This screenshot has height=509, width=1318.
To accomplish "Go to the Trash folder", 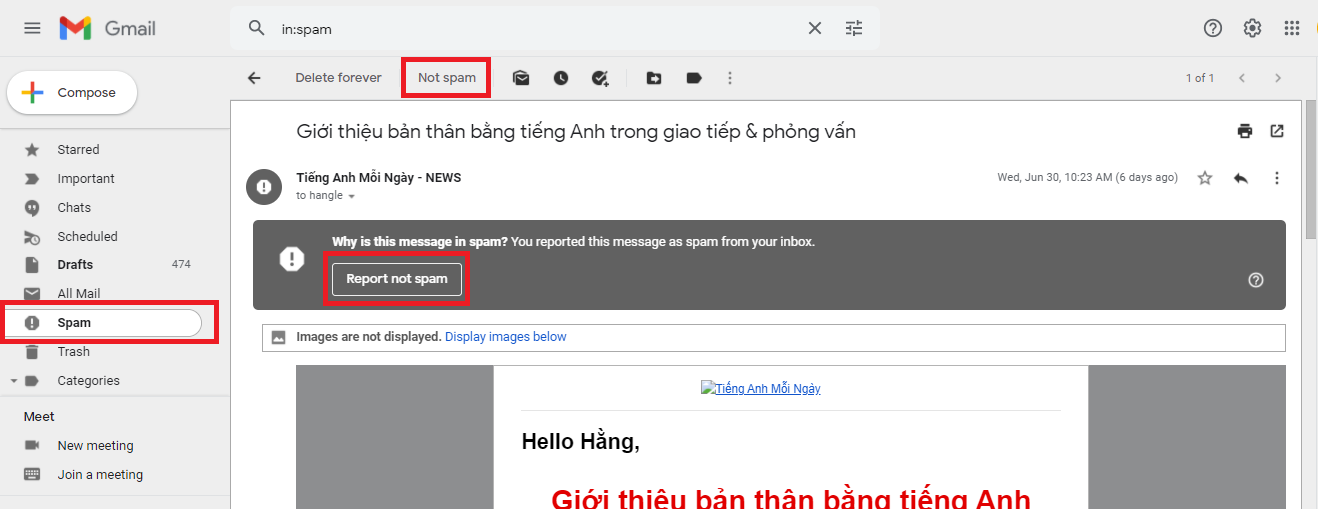I will click(73, 352).
